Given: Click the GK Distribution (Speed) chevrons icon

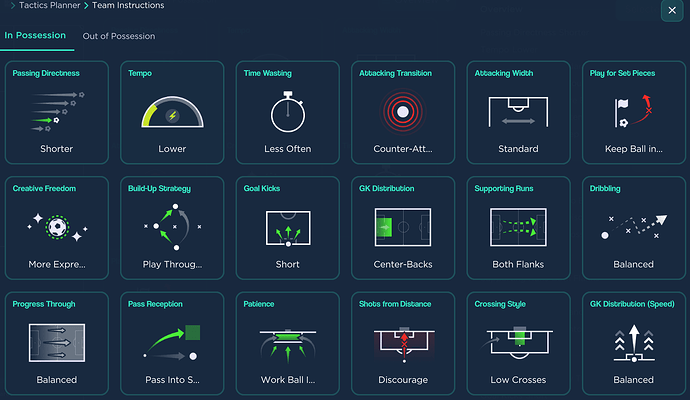Looking at the screenshot, I should point(634,343).
